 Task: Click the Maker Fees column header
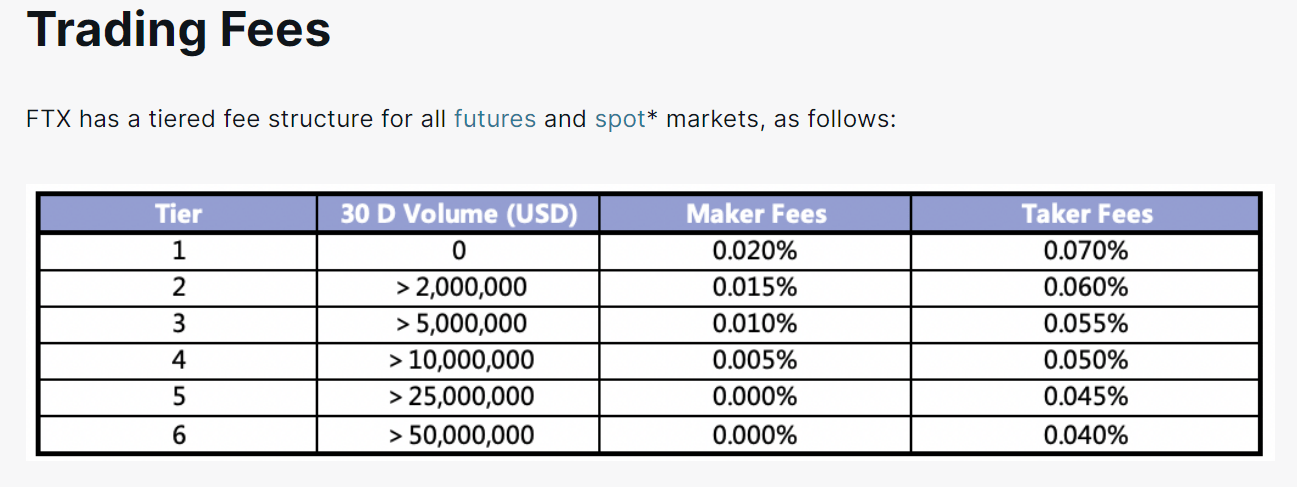tap(755, 214)
